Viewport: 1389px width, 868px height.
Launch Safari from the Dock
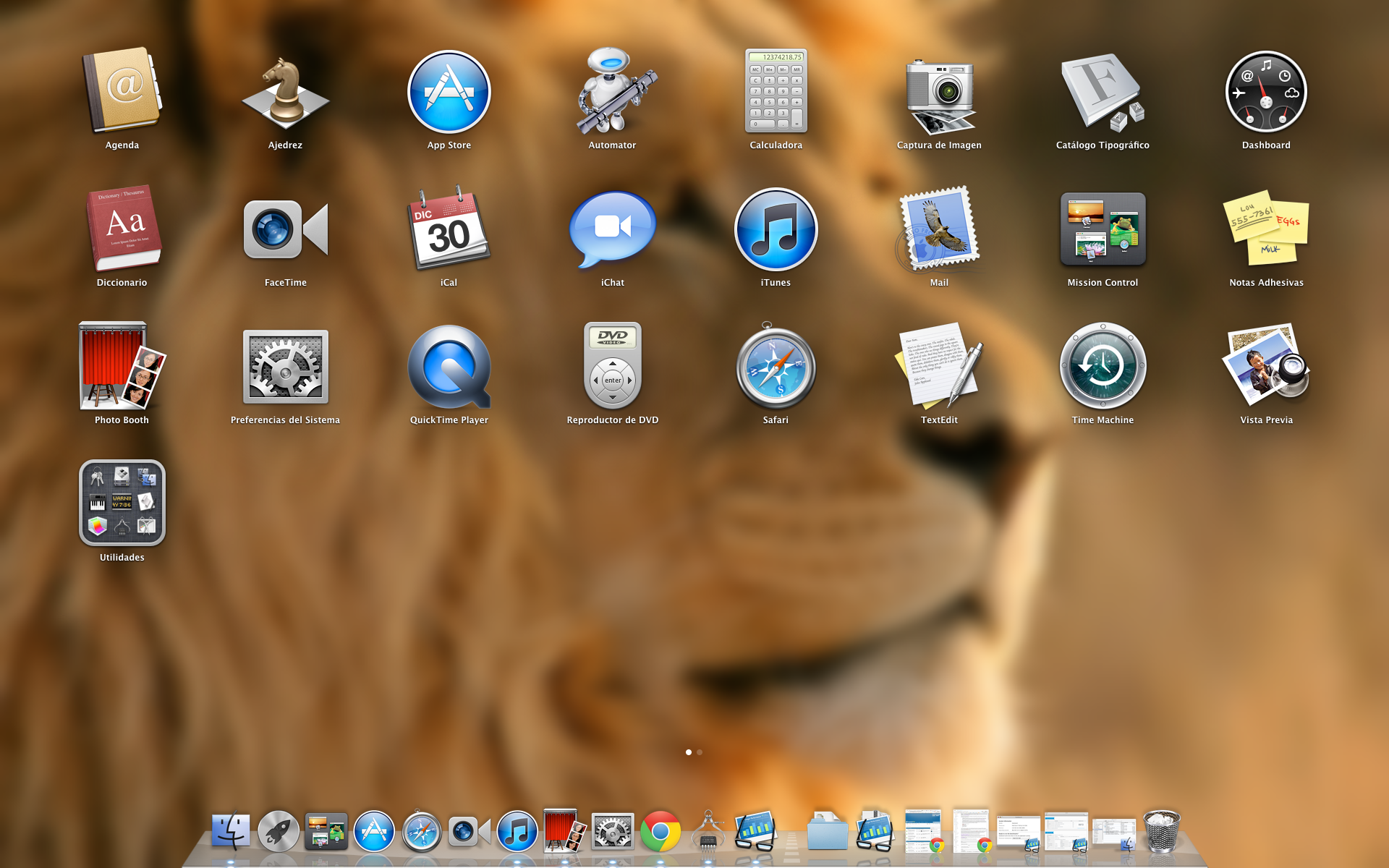click(422, 831)
